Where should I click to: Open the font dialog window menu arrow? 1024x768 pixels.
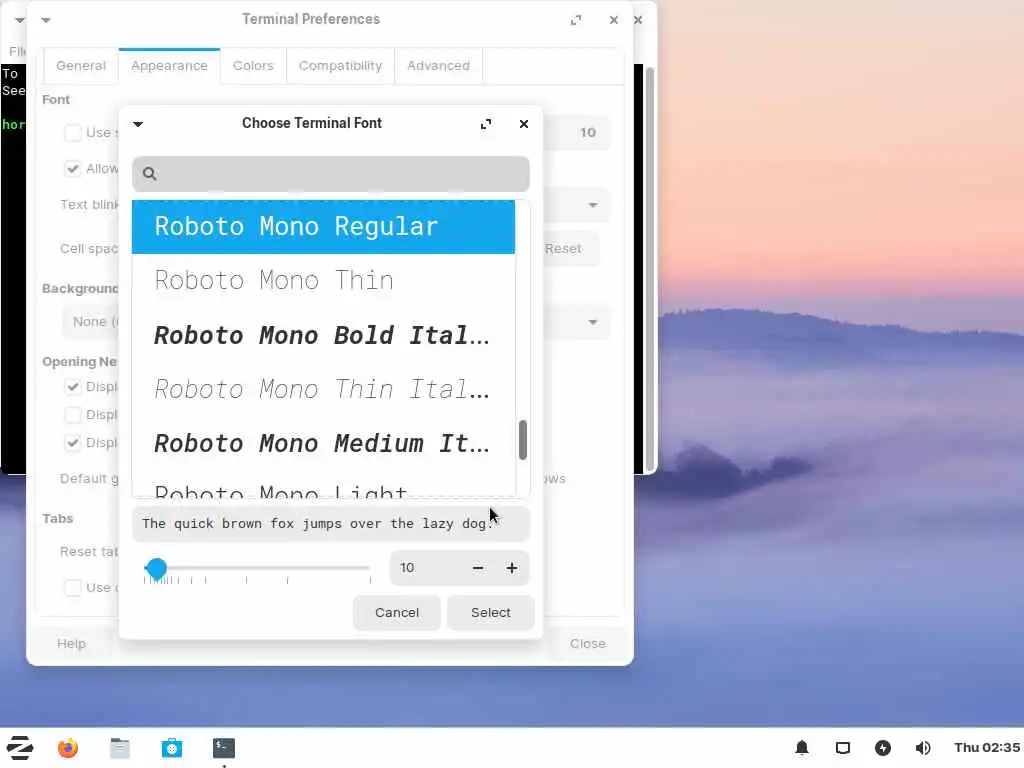click(x=138, y=124)
